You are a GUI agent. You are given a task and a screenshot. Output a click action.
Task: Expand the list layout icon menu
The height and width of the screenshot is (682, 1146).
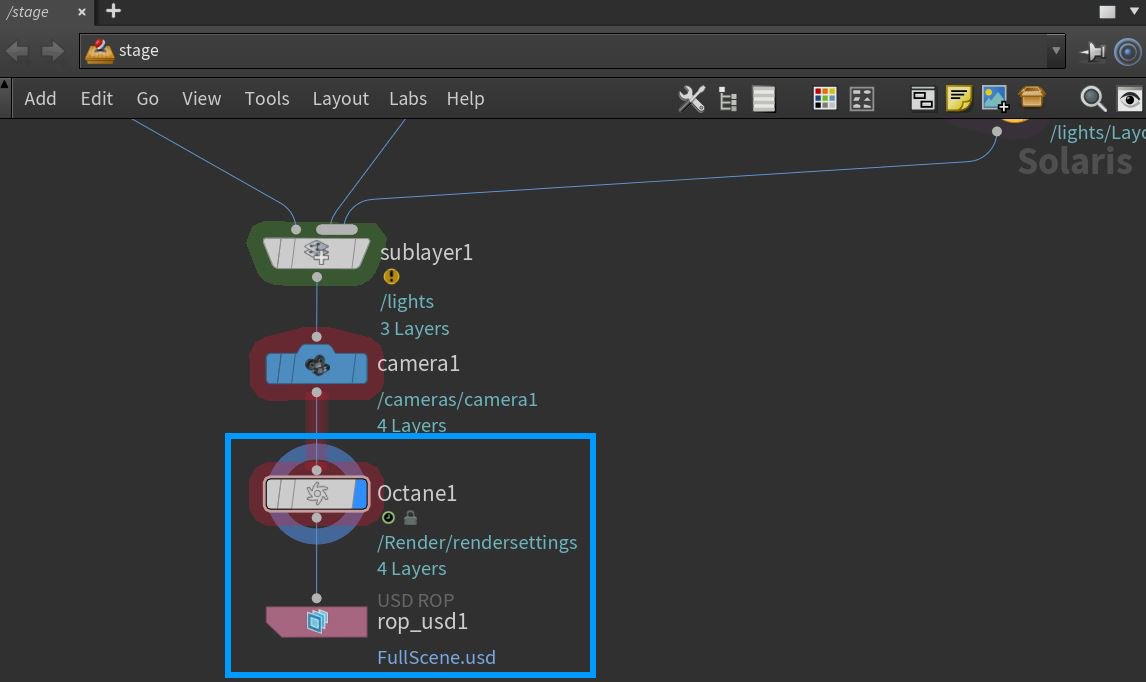tap(763, 98)
